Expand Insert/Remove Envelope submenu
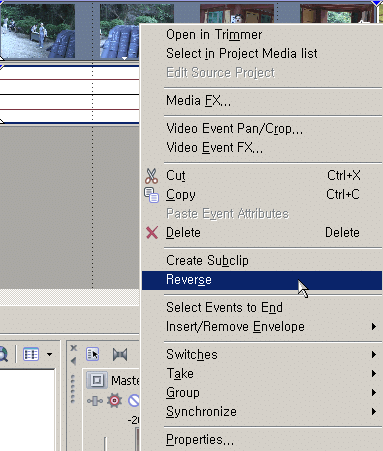The image size is (383, 451). click(x=262, y=327)
